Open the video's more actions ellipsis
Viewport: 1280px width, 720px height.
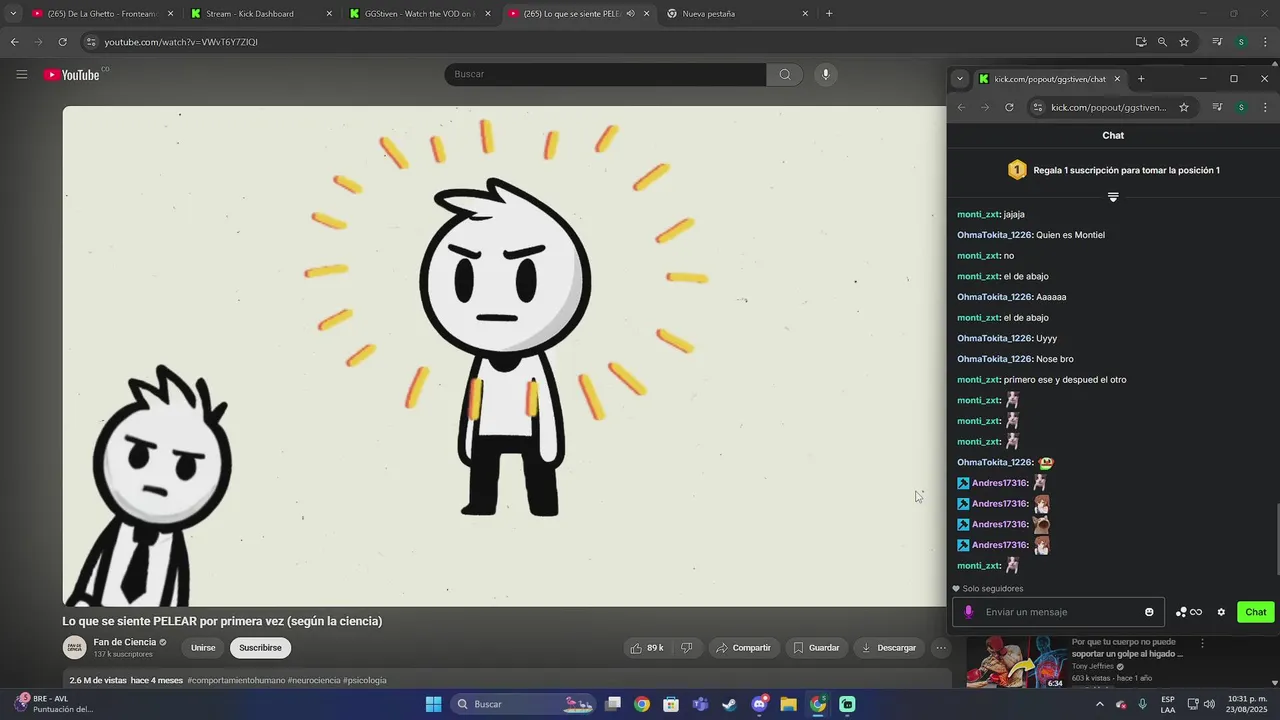(x=940, y=648)
